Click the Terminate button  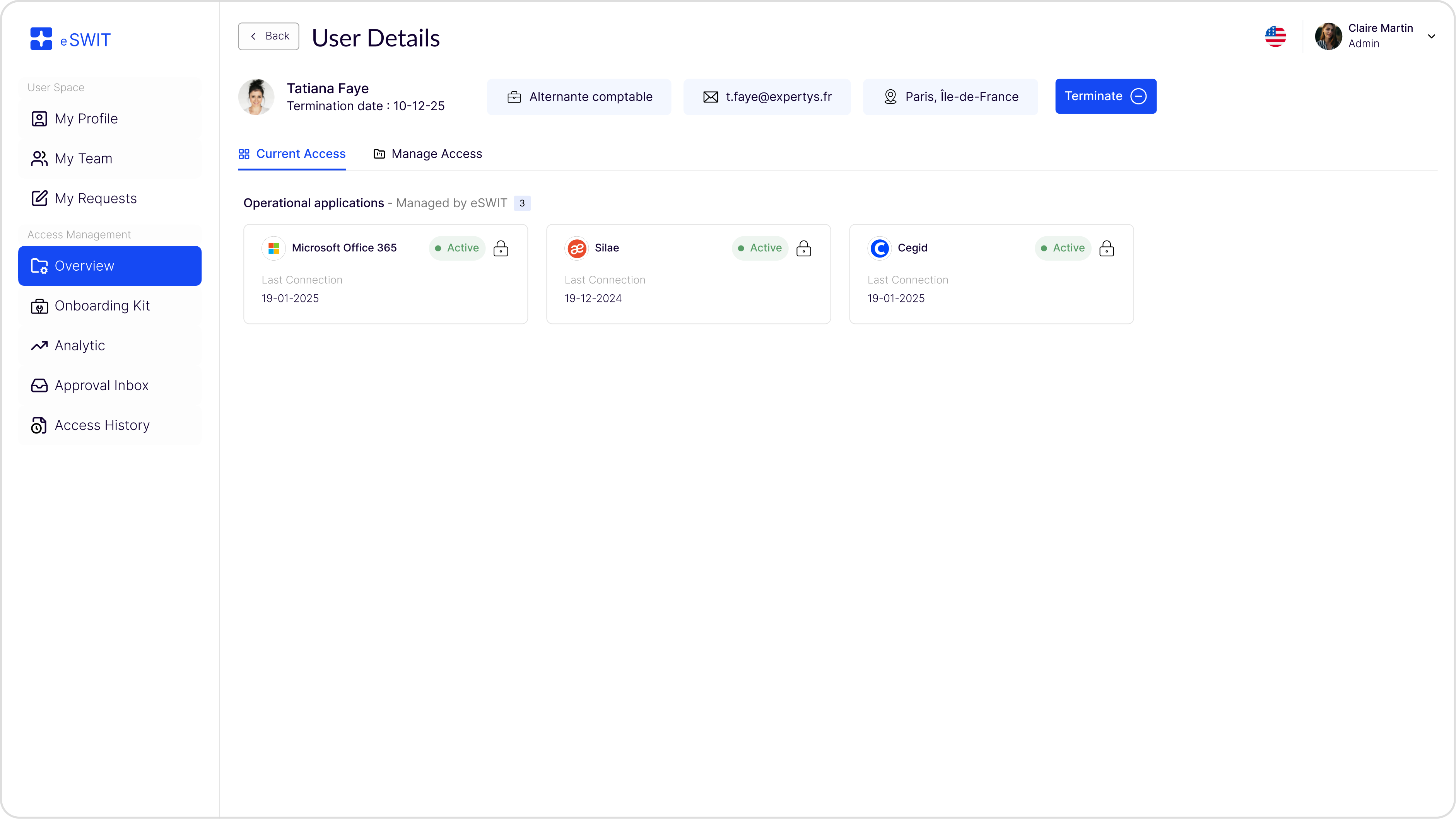[x=1105, y=97]
